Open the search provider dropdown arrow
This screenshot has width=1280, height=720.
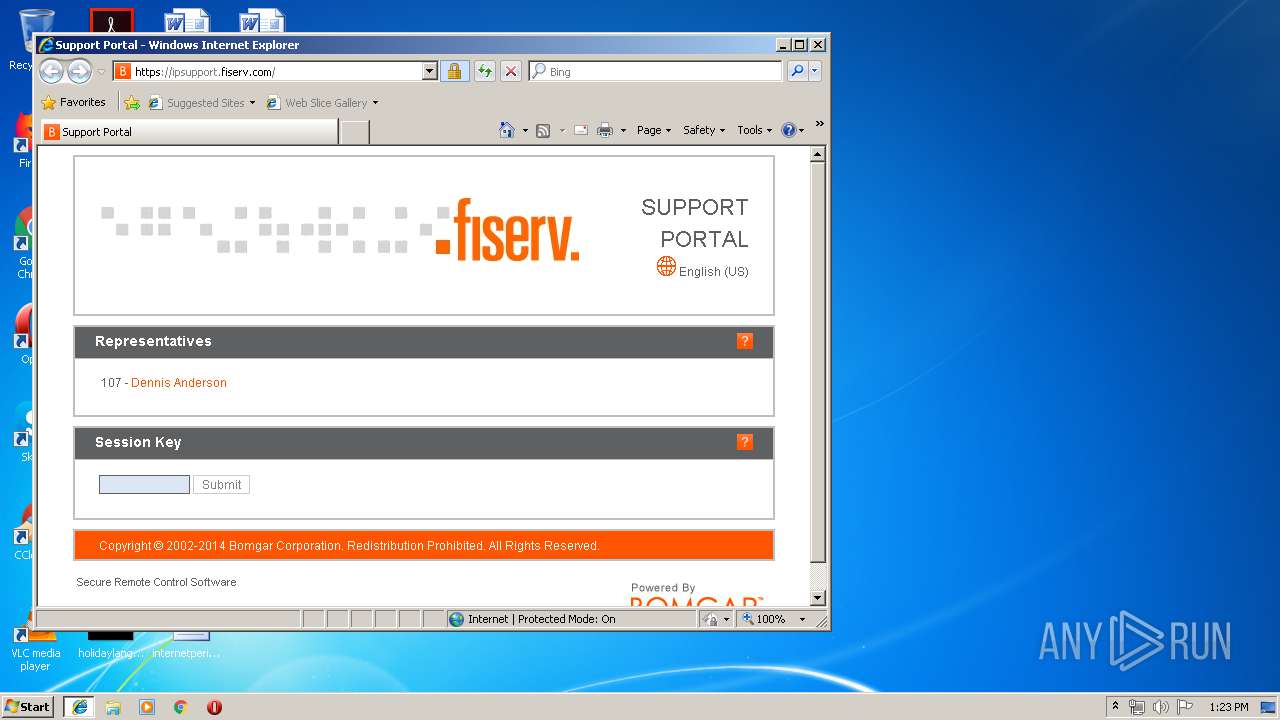click(x=815, y=71)
